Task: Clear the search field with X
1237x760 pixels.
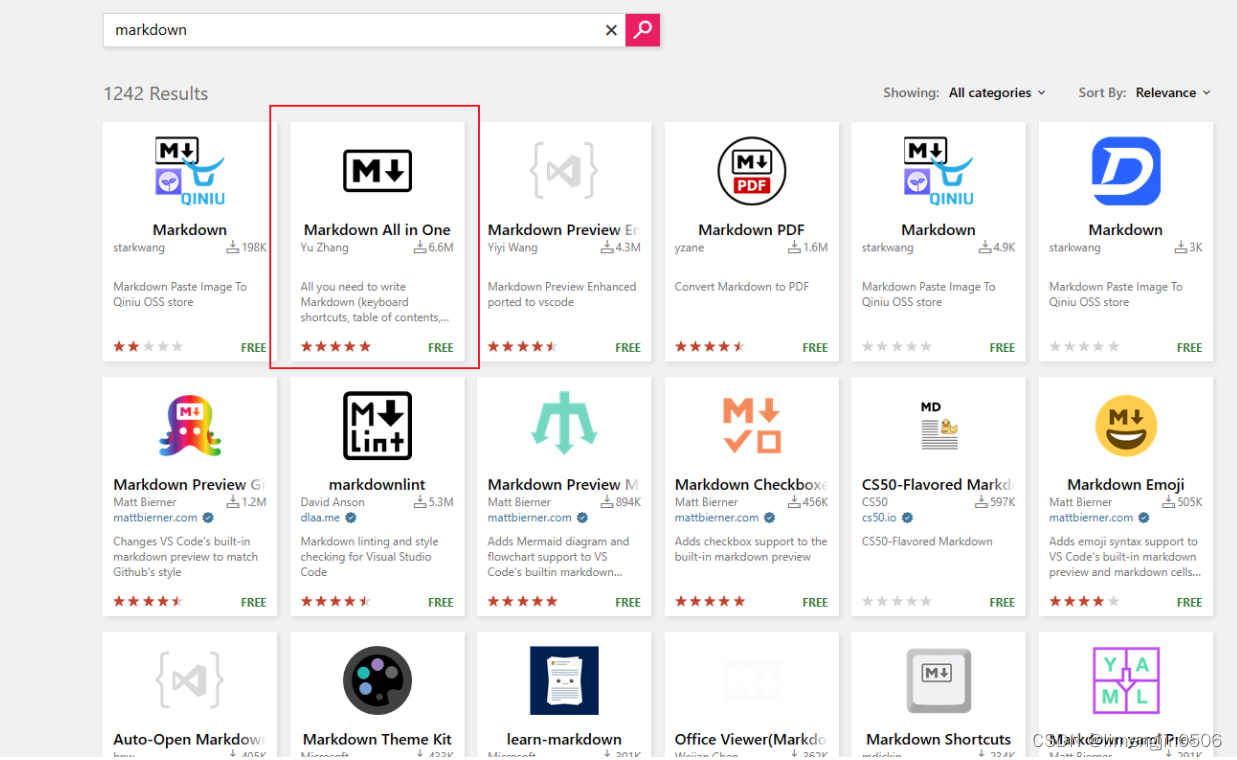Action: click(611, 30)
